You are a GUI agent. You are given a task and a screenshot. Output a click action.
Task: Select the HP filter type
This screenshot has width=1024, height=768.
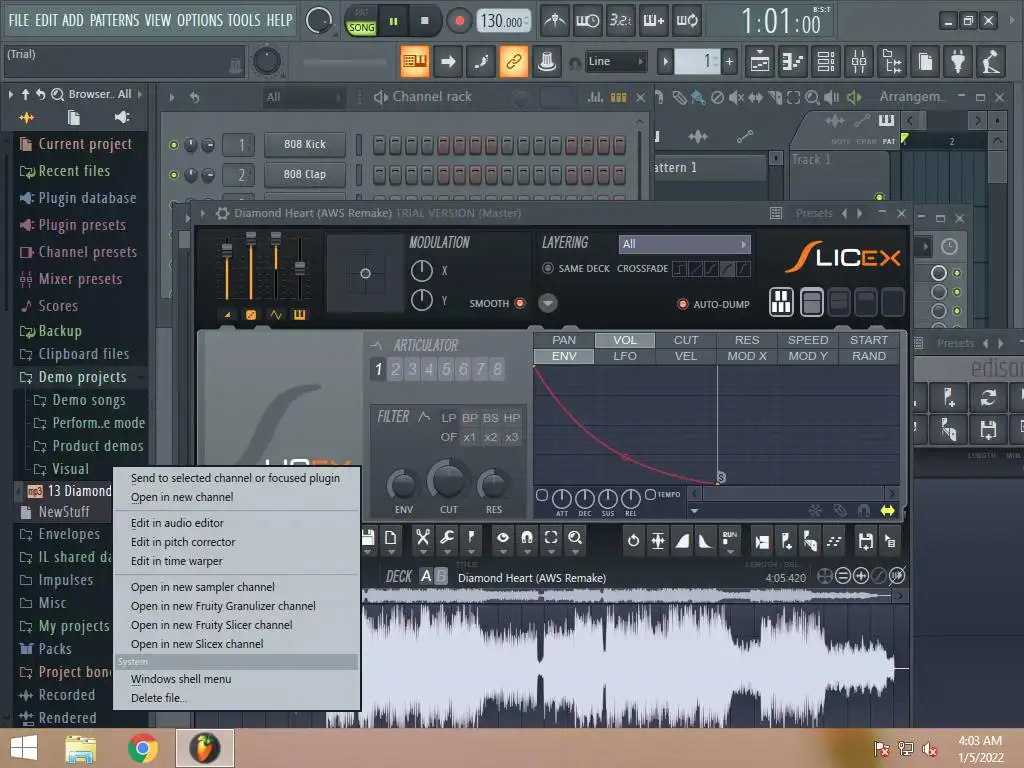pyautogui.click(x=512, y=418)
